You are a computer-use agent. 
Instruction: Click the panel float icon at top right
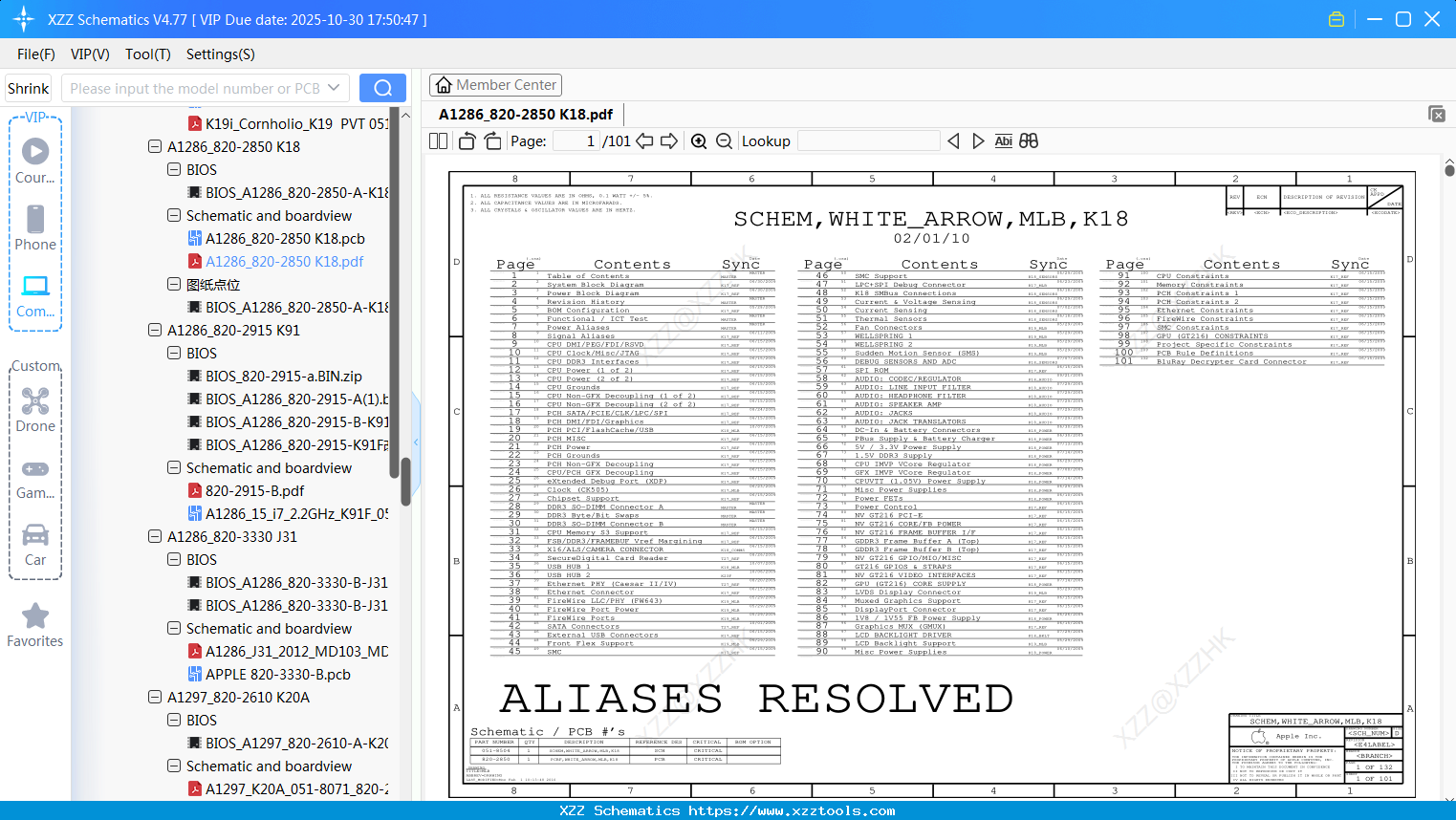(1437, 114)
